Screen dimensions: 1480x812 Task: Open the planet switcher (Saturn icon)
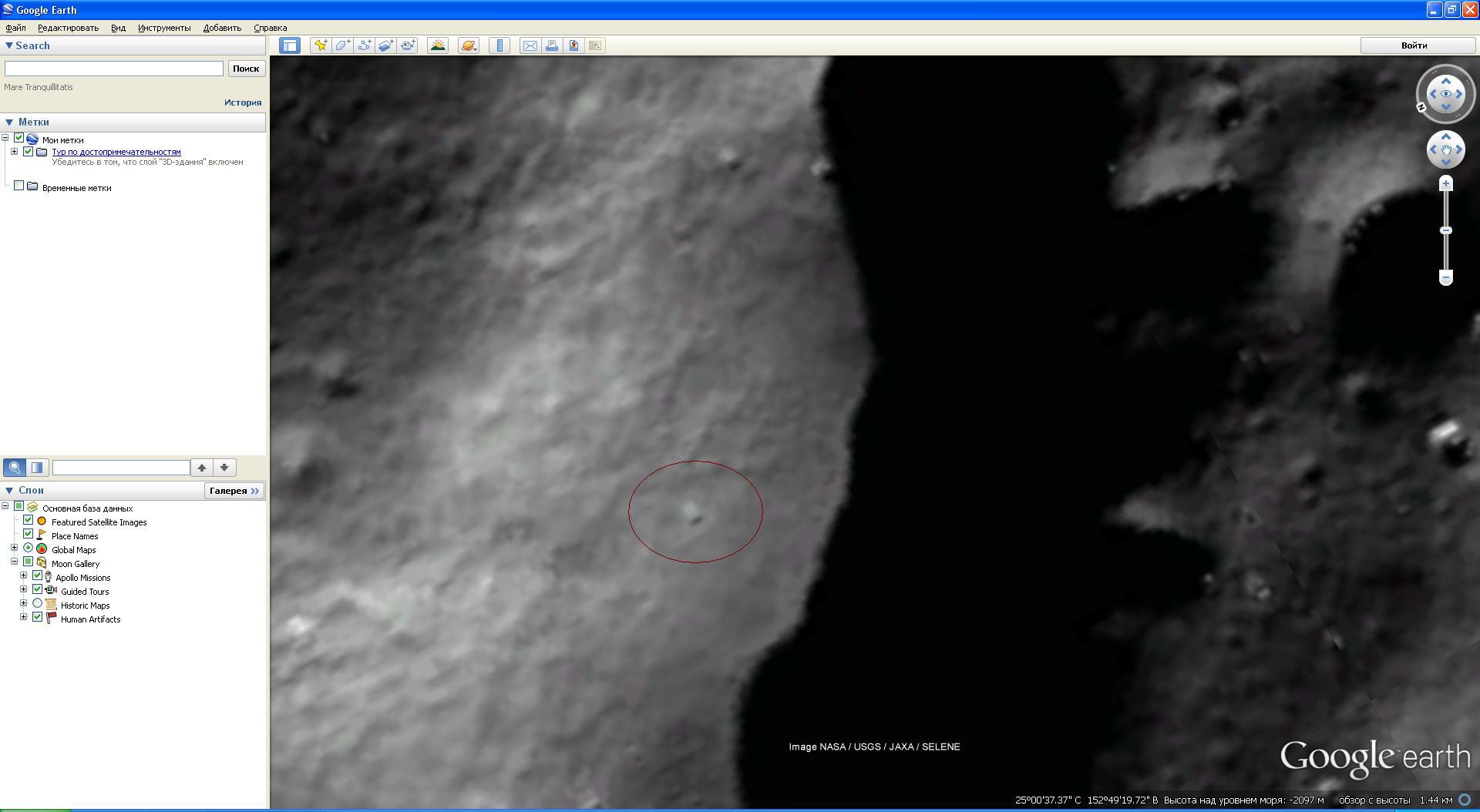click(x=469, y=45)
